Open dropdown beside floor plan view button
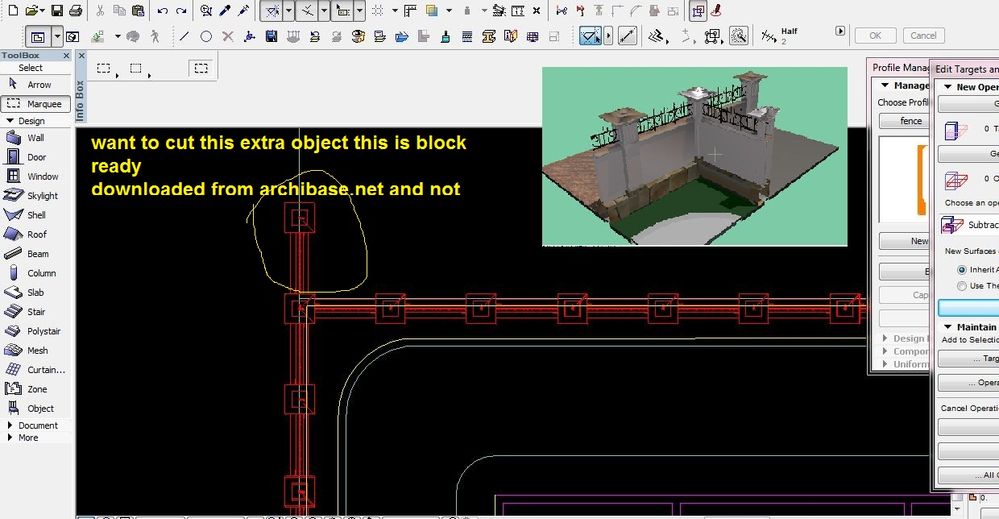This screenshot has width=999, height=519. click(57, 36)
